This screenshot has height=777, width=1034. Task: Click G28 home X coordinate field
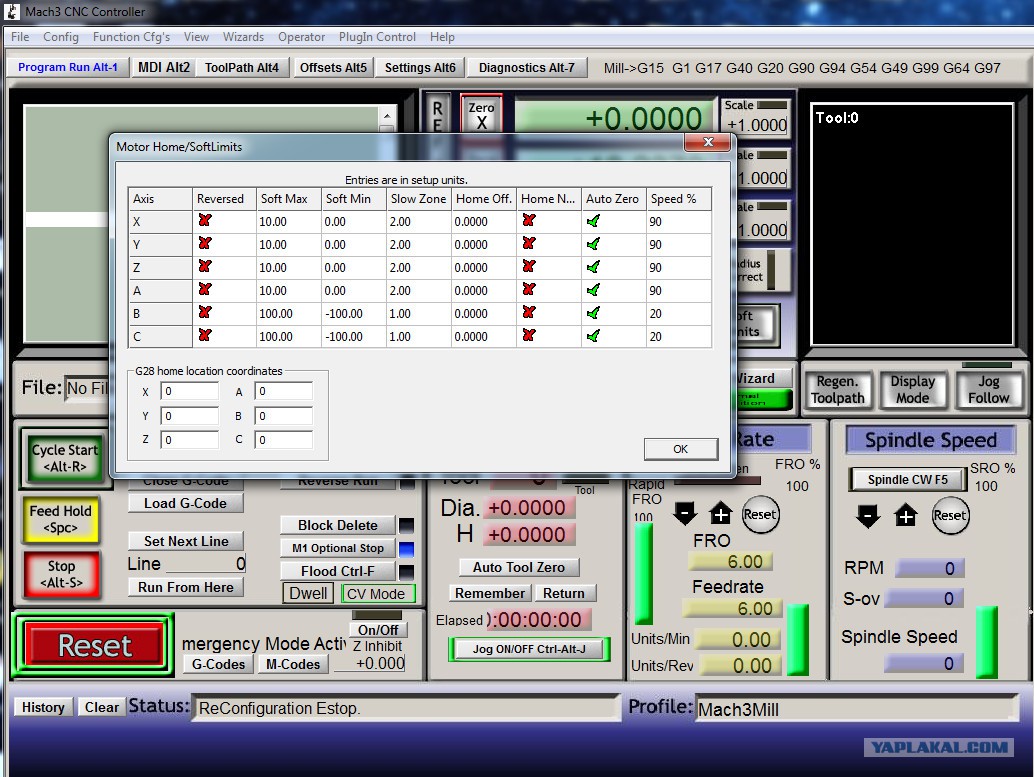coord(190,392)
